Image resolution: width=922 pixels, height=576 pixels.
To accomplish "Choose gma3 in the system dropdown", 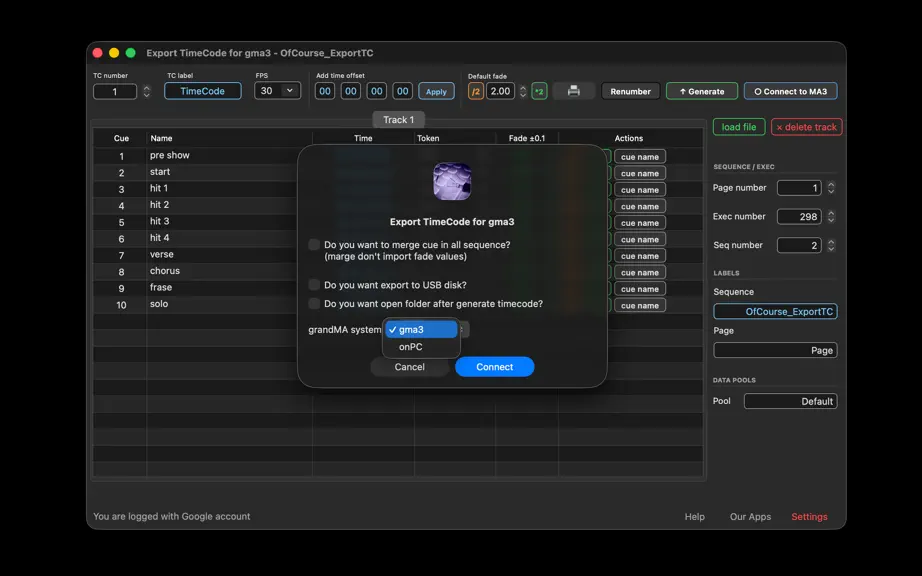I will coord(421,330).
